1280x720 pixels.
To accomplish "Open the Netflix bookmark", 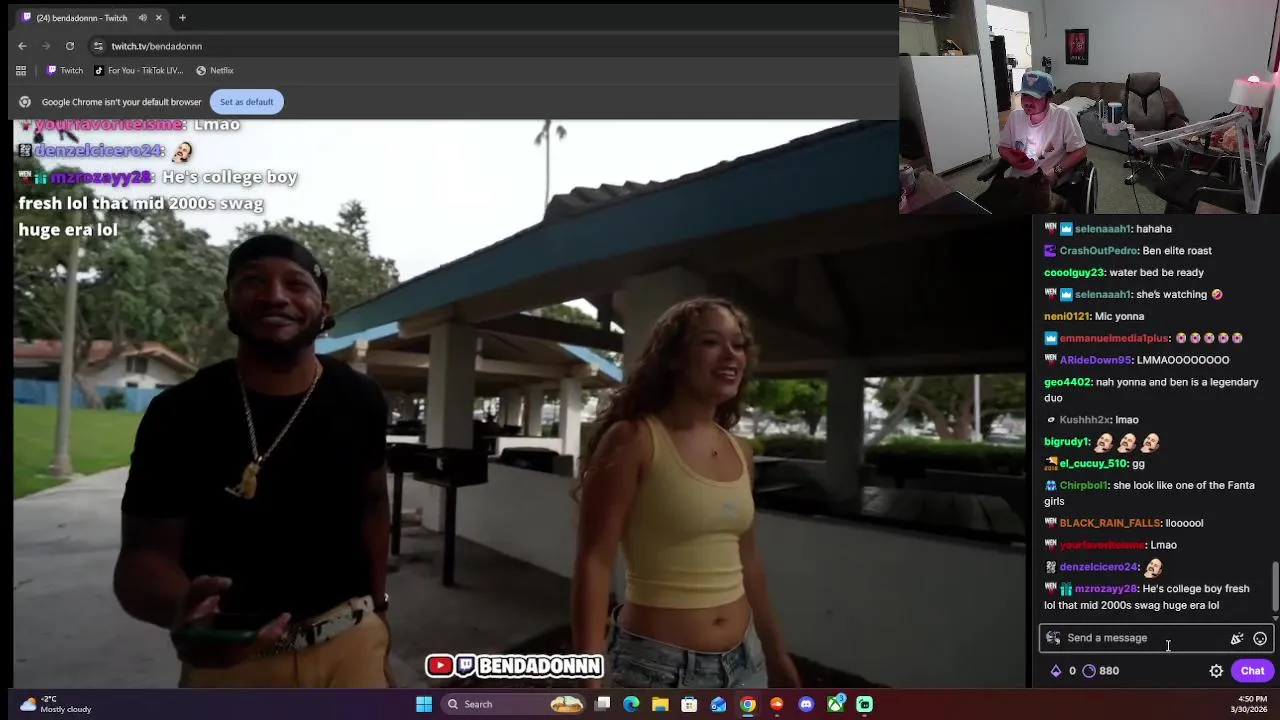I will [x=215, y=71].
